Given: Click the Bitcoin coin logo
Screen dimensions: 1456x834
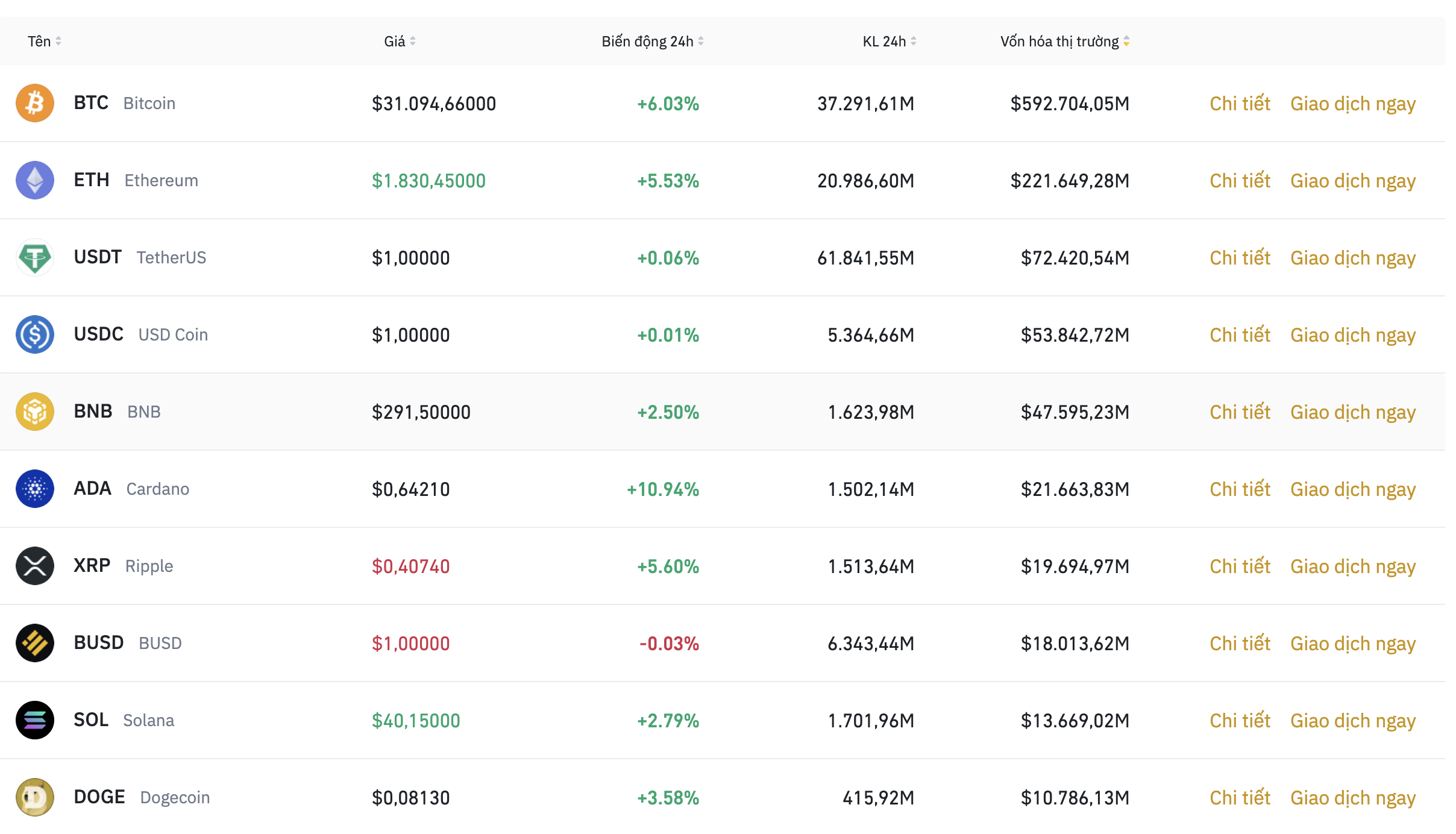Looking at the screenshot, I should point(35,103).
